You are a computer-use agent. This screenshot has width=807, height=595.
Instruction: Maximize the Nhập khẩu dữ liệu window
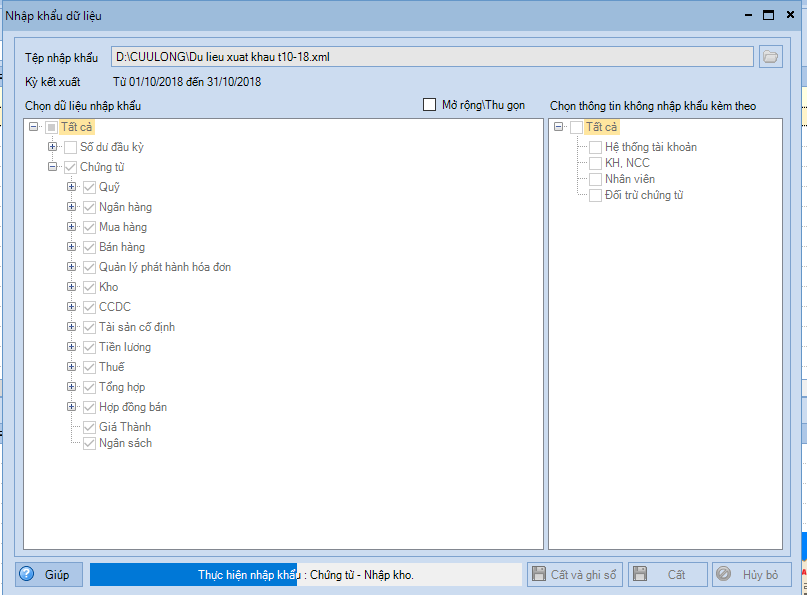pyautogui.click(x=769, y=15)
